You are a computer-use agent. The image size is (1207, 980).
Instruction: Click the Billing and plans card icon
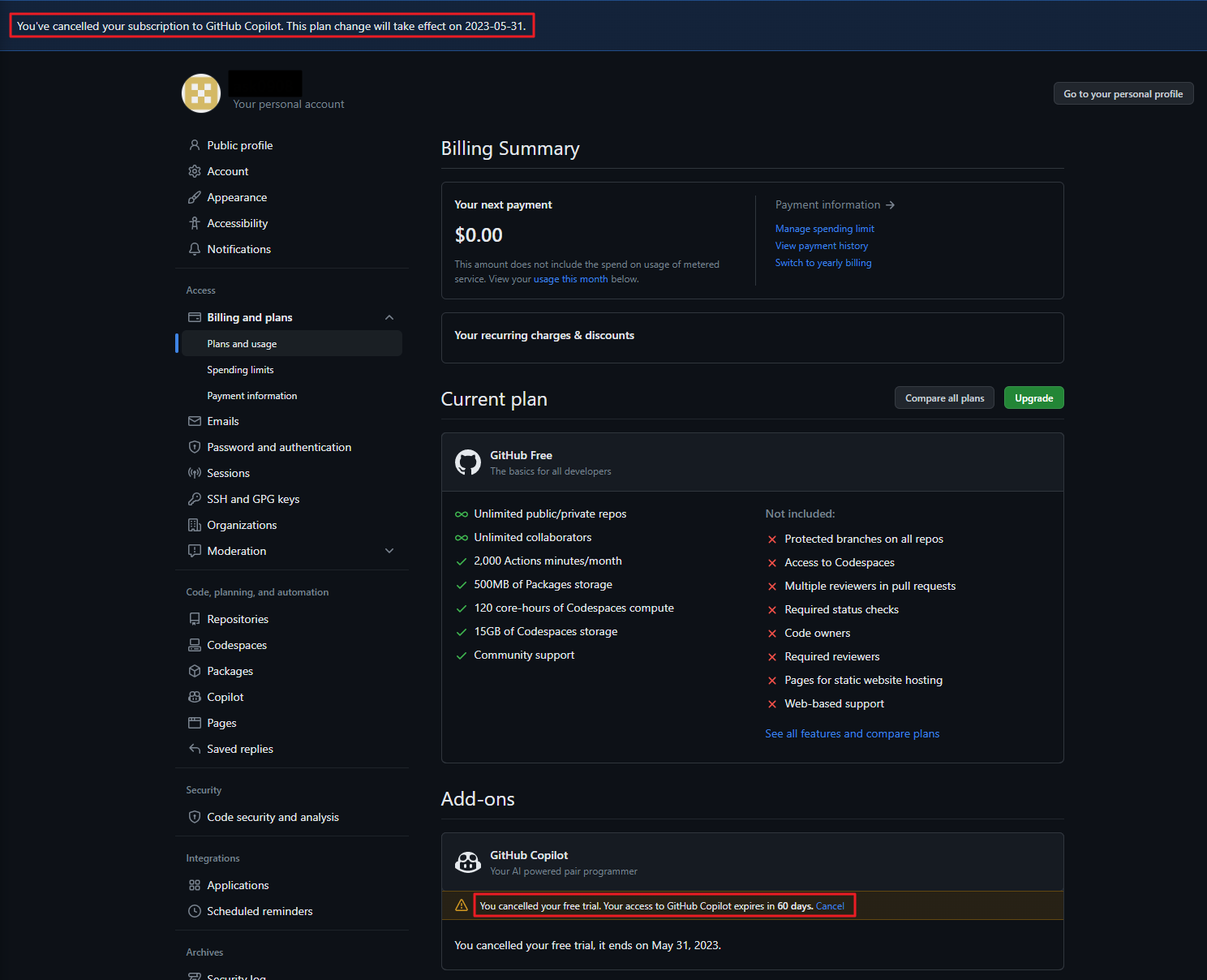click(195, 317)
